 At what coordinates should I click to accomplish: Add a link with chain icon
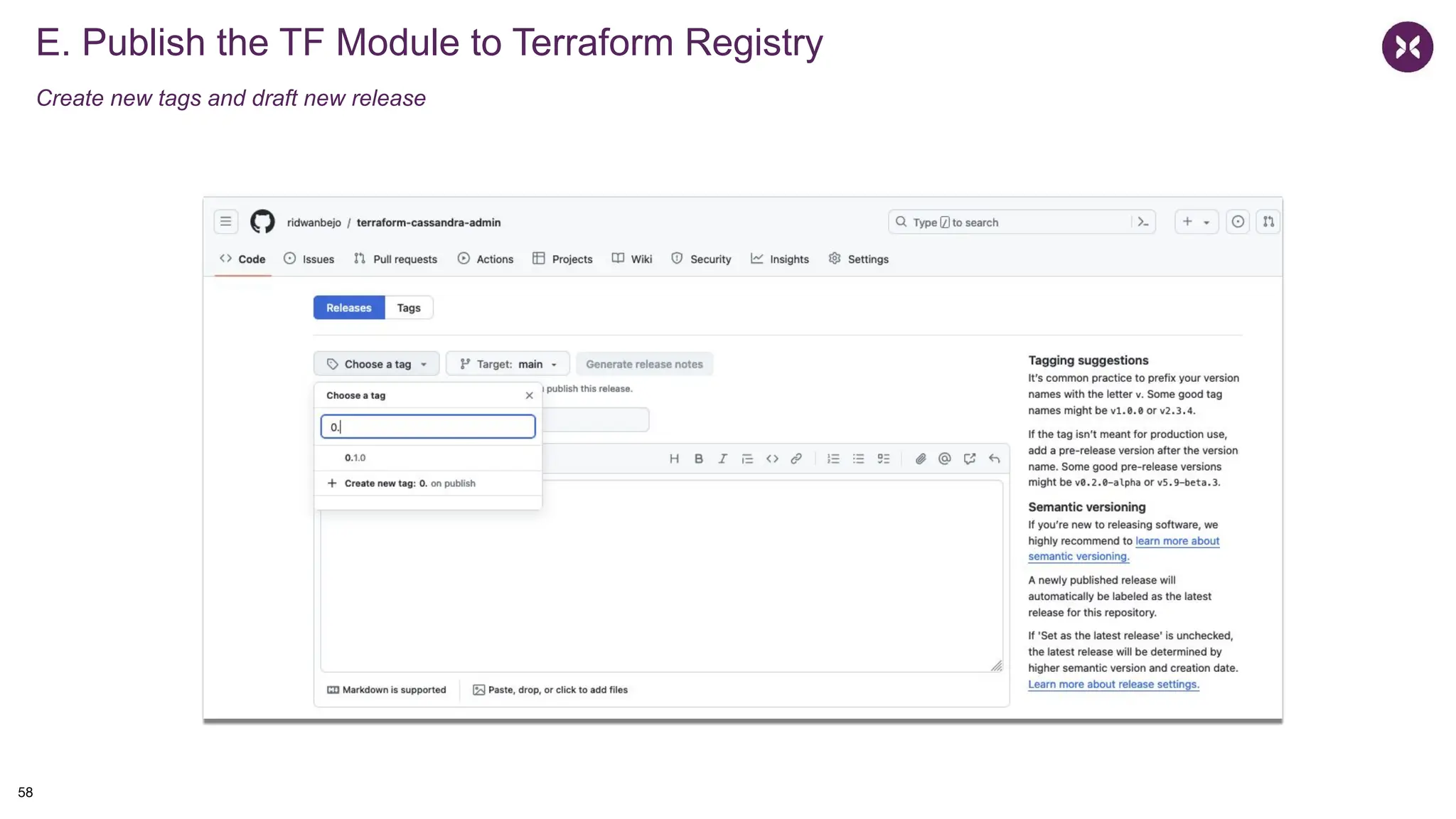796,459
